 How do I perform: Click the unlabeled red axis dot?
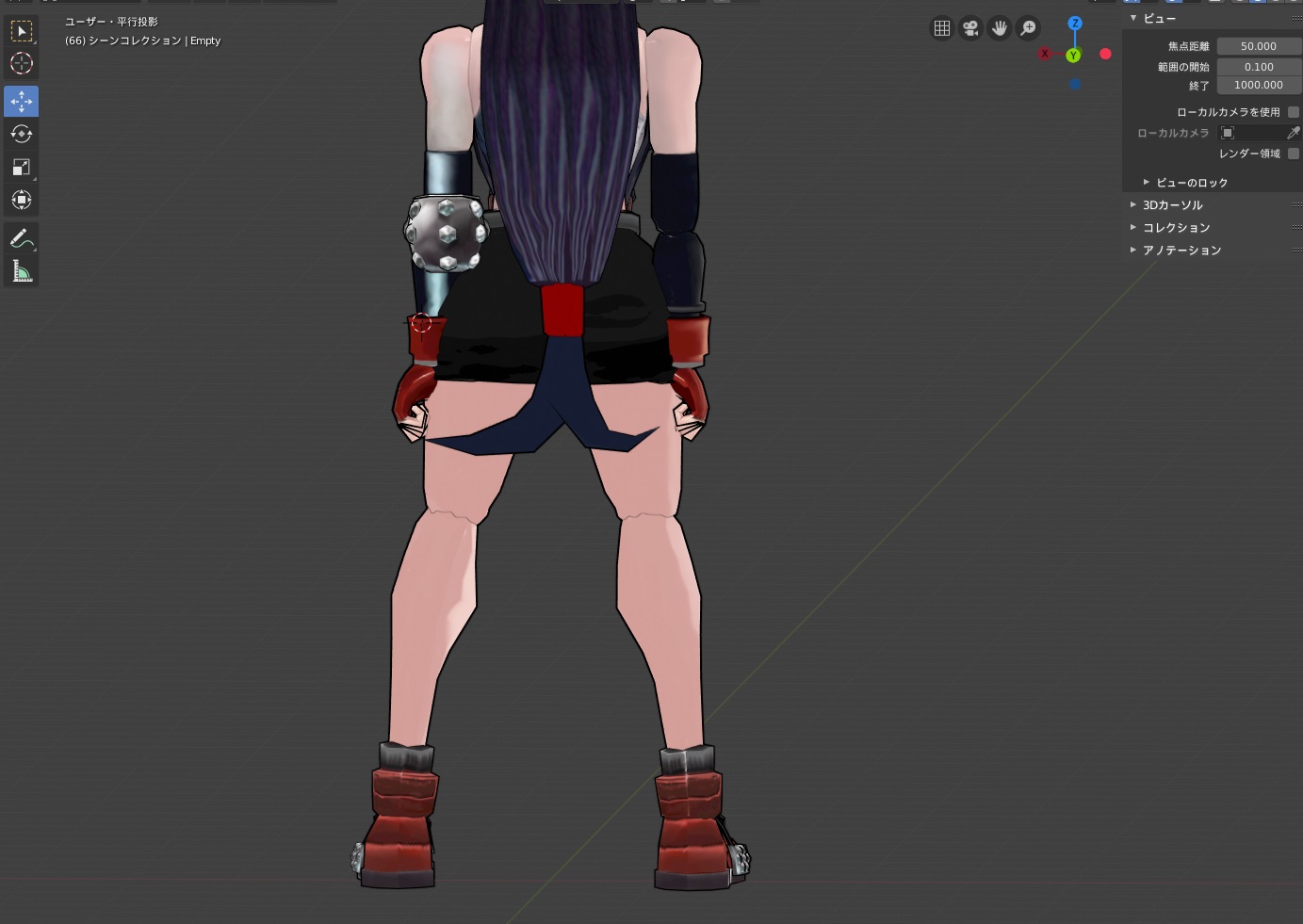coord(1105,54)
